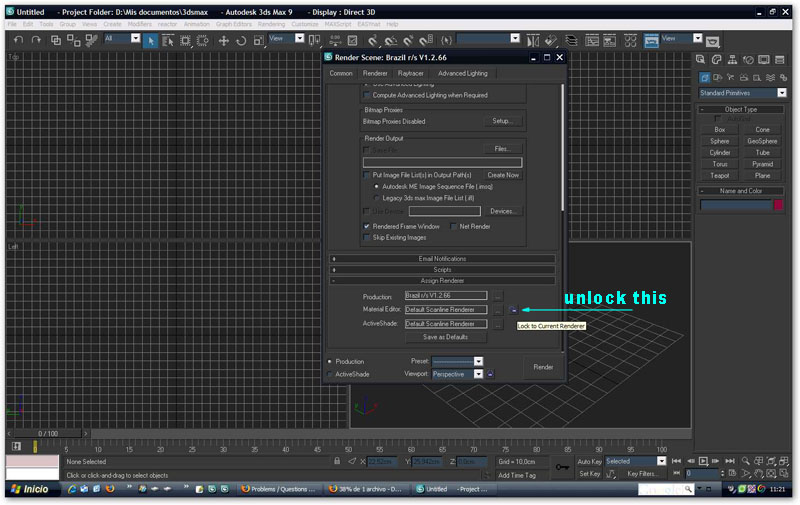Toggle the selection lock padlock icon
800x505 pixels.
337,461
